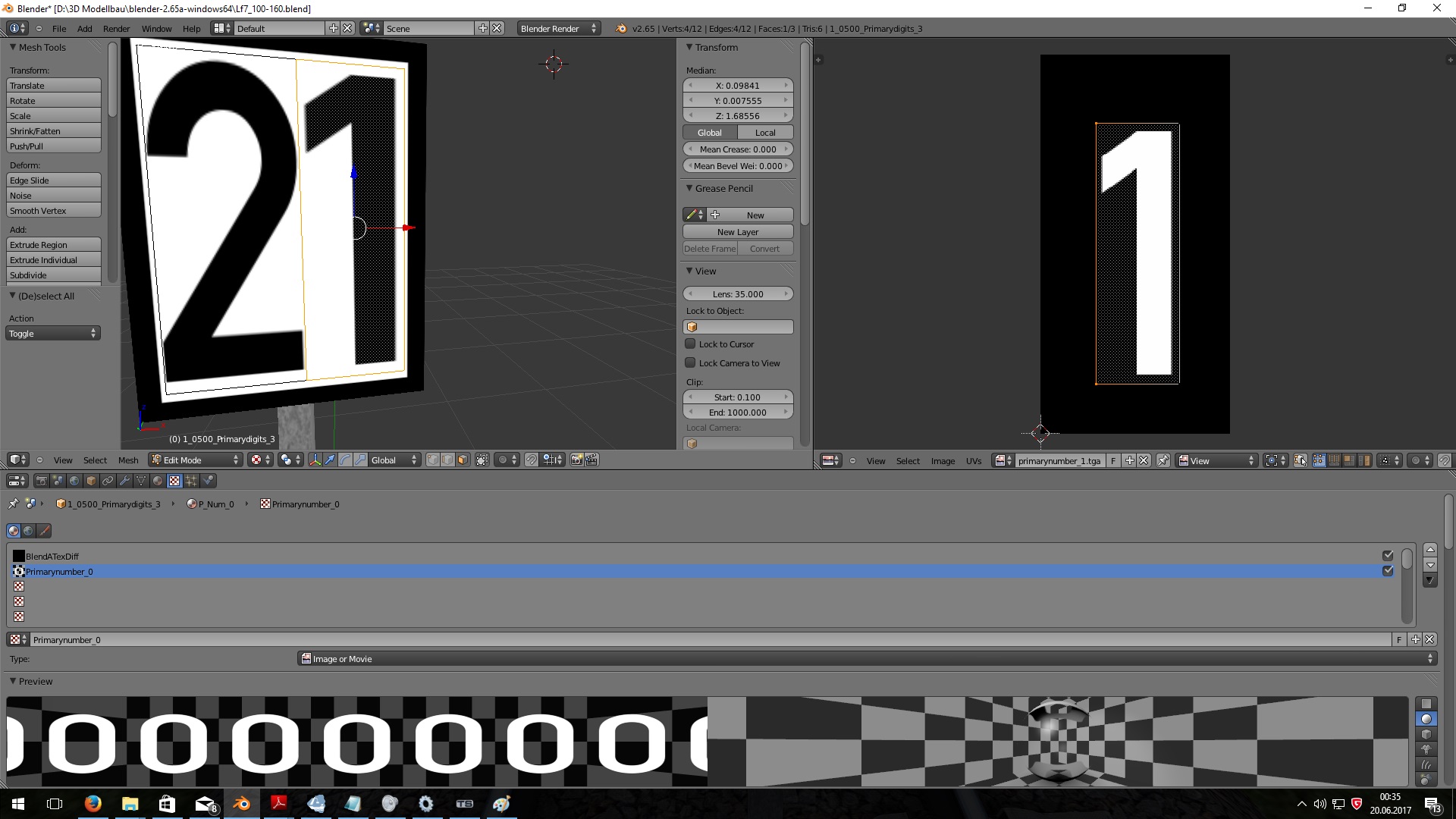The height and width of the screenshot is (819, 1456).
Task: Open the Material properties tab (sphere icon)
Action: tap(158, 481)
